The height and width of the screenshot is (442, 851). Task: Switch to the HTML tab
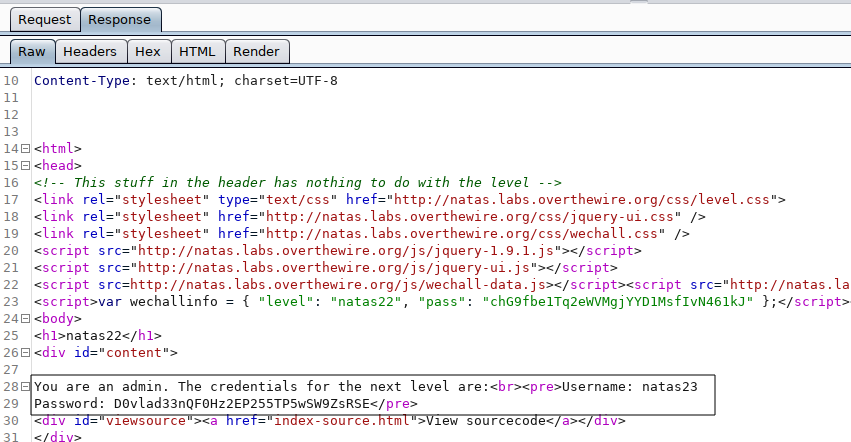click(x=198, y=52)
